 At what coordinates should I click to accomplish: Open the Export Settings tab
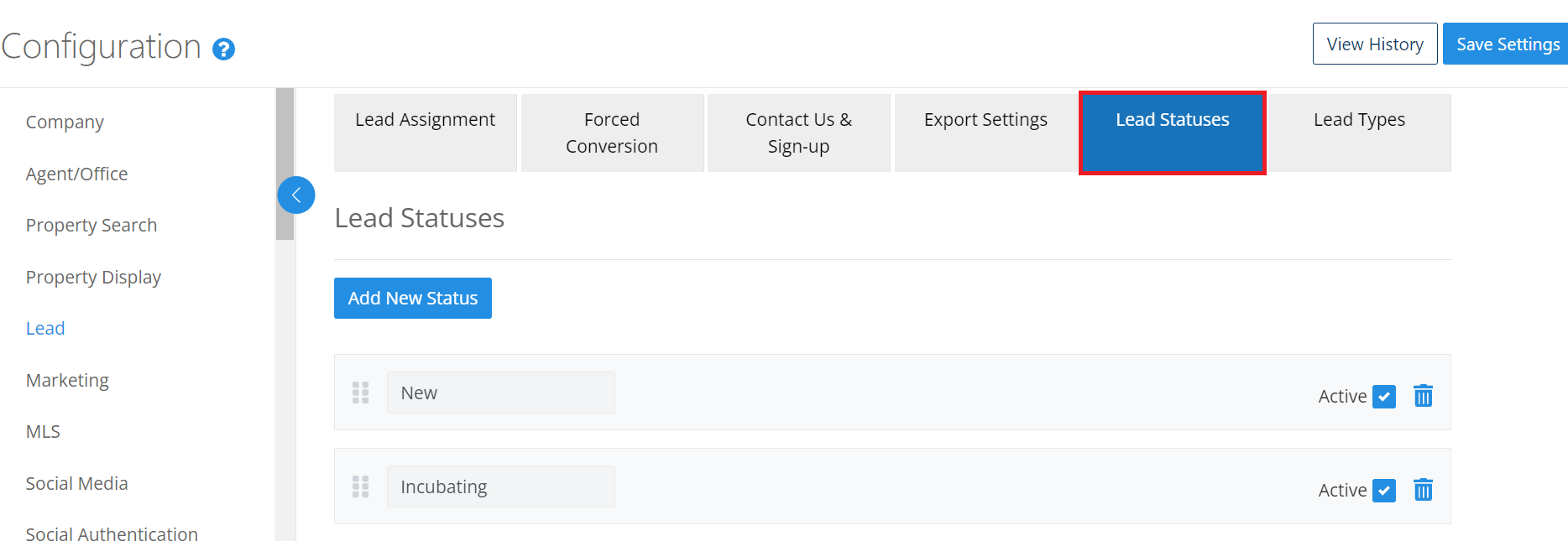[x=985, y=120]
